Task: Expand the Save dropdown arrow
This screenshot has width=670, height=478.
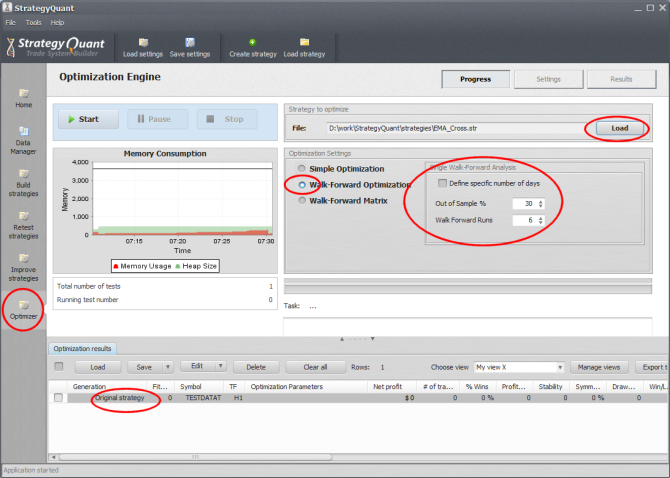Action: [x=168, y=367]
